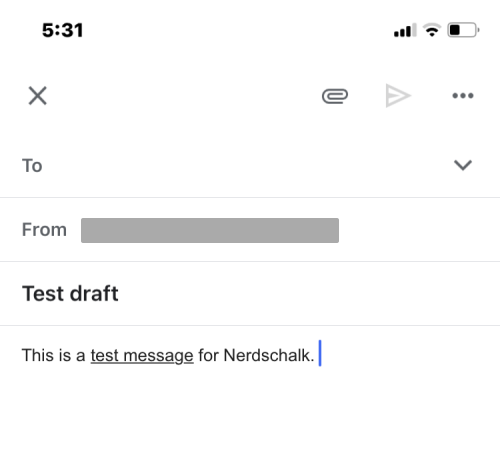Tap the cellular signal bars icon
Screen dimensions: 500x455
(405, 30)
